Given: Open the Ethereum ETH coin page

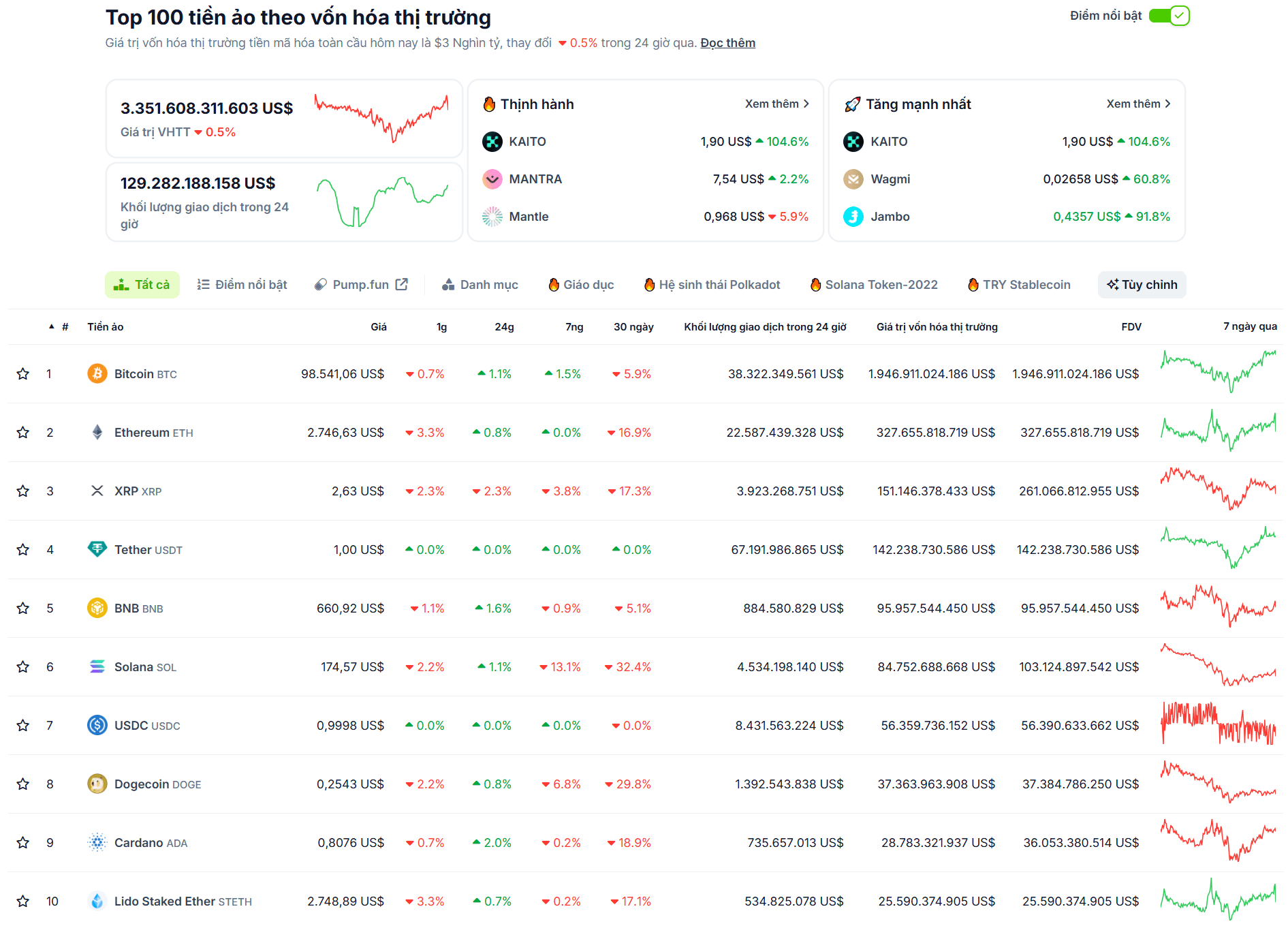Looking at the screenshot, I should pos(154,433).
